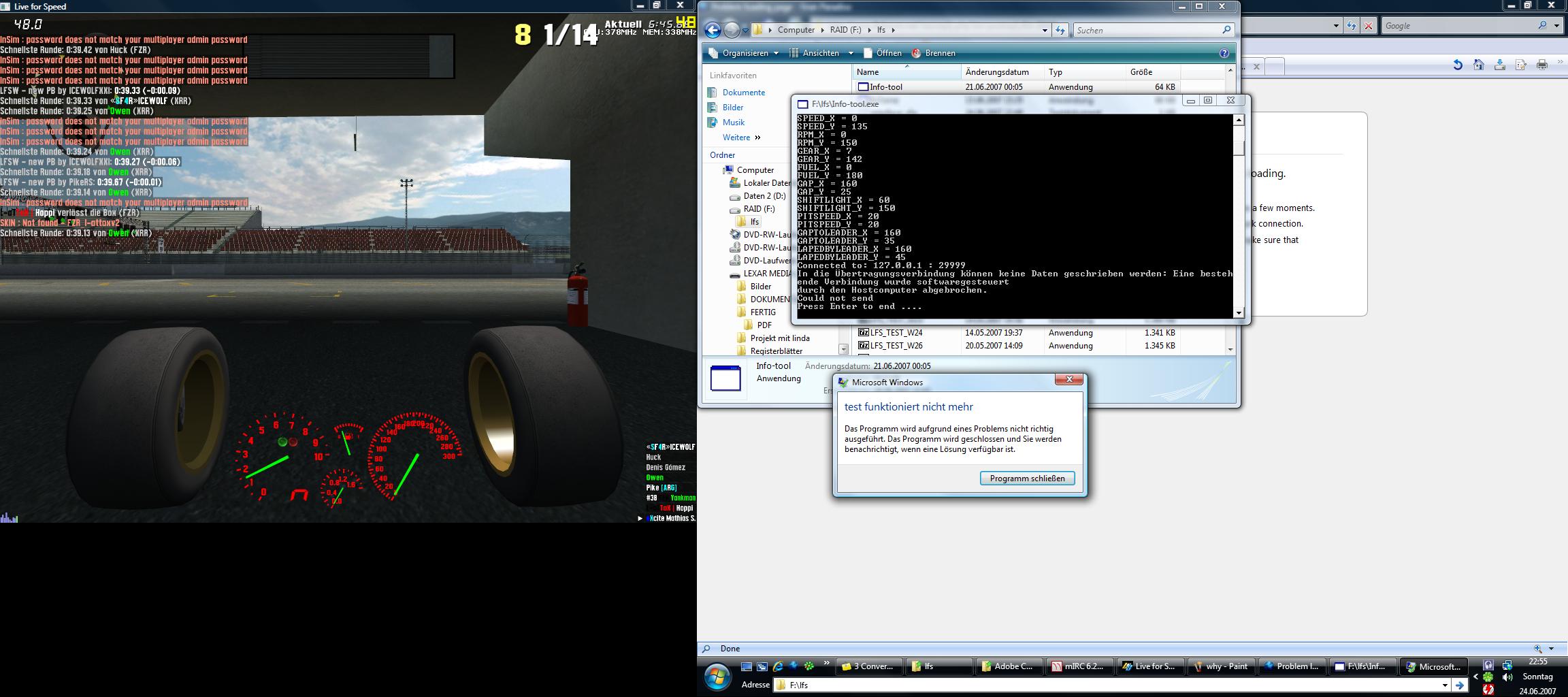Viewport: 1568px width, 697px height.
Task: Open Google search engine dropdown arrow
Action: click(1556, 26)
